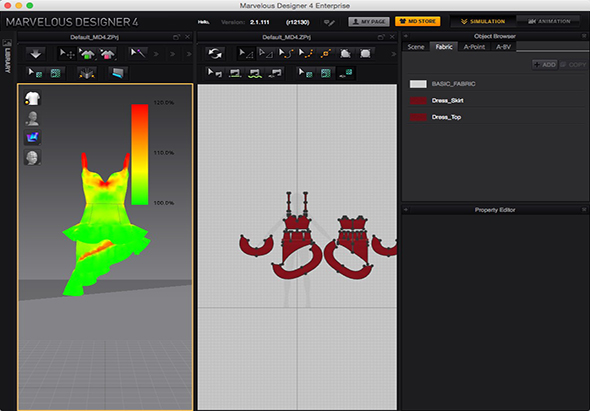
Task: Switch to the A-Point tab
Action: 474,47
